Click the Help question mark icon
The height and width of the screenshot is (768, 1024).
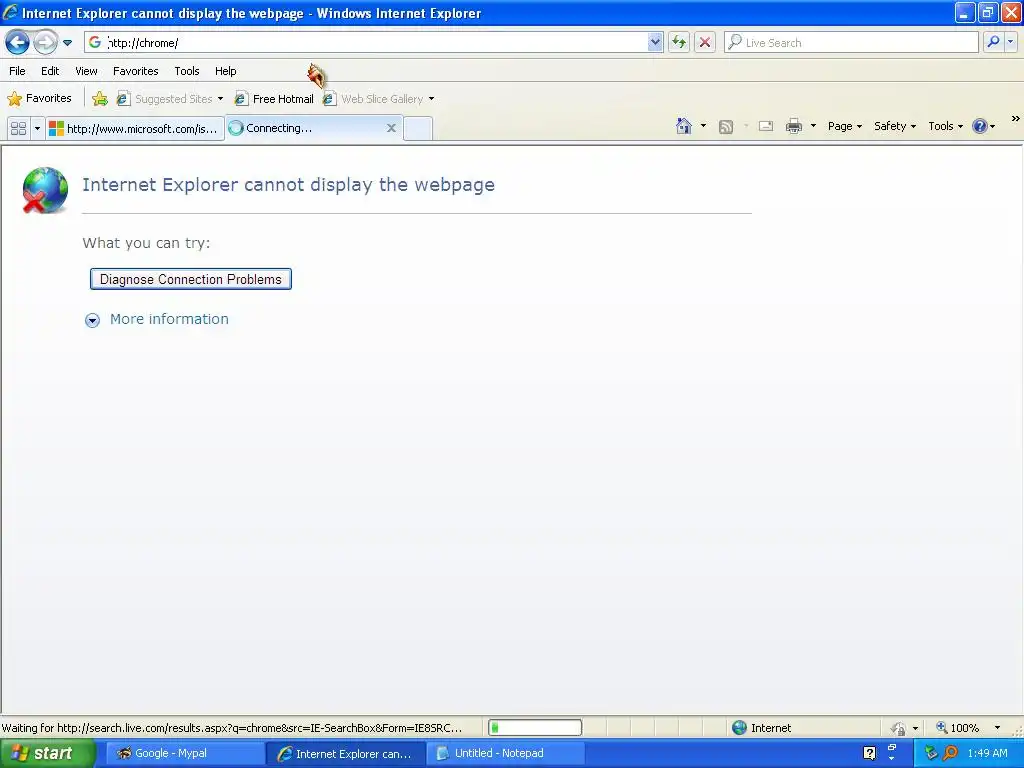[x=980, y=126]
